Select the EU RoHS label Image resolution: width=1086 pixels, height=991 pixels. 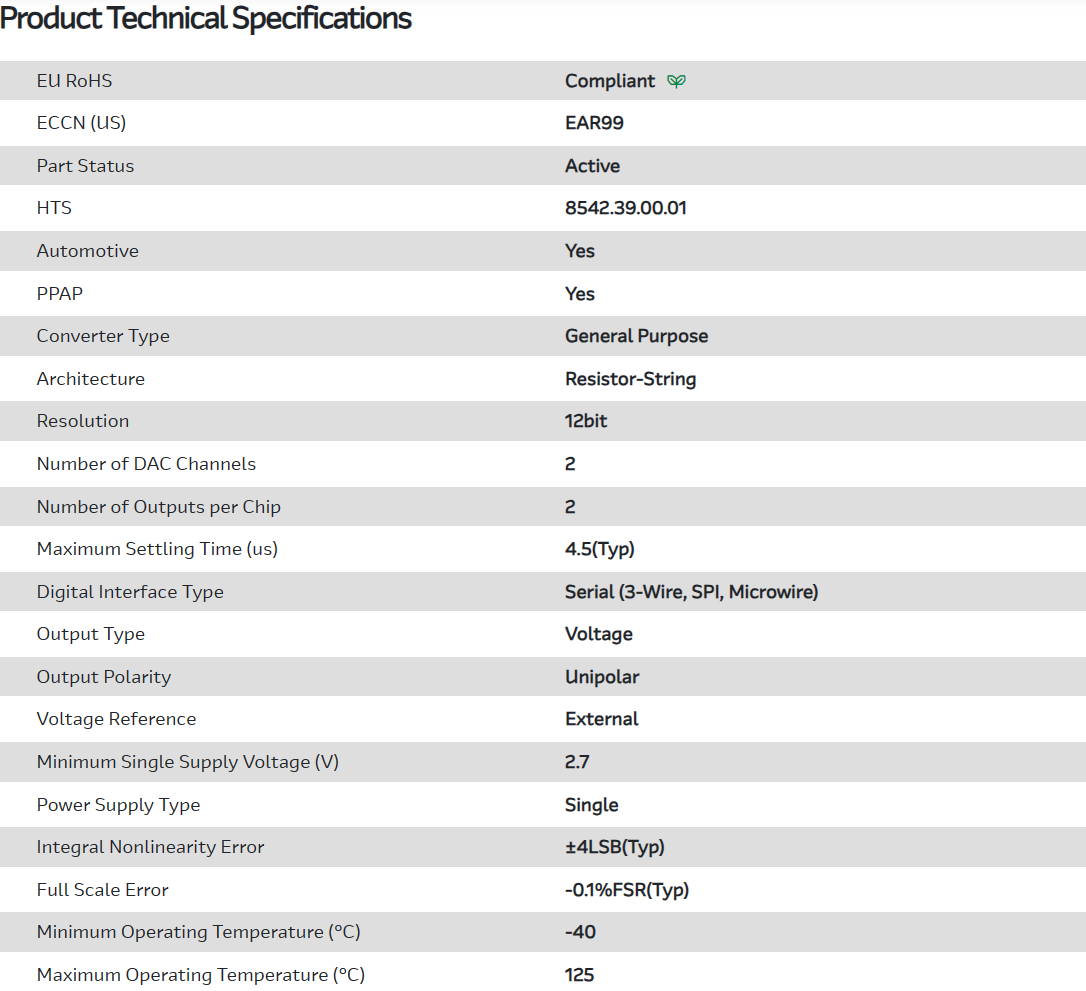(75, 81)
